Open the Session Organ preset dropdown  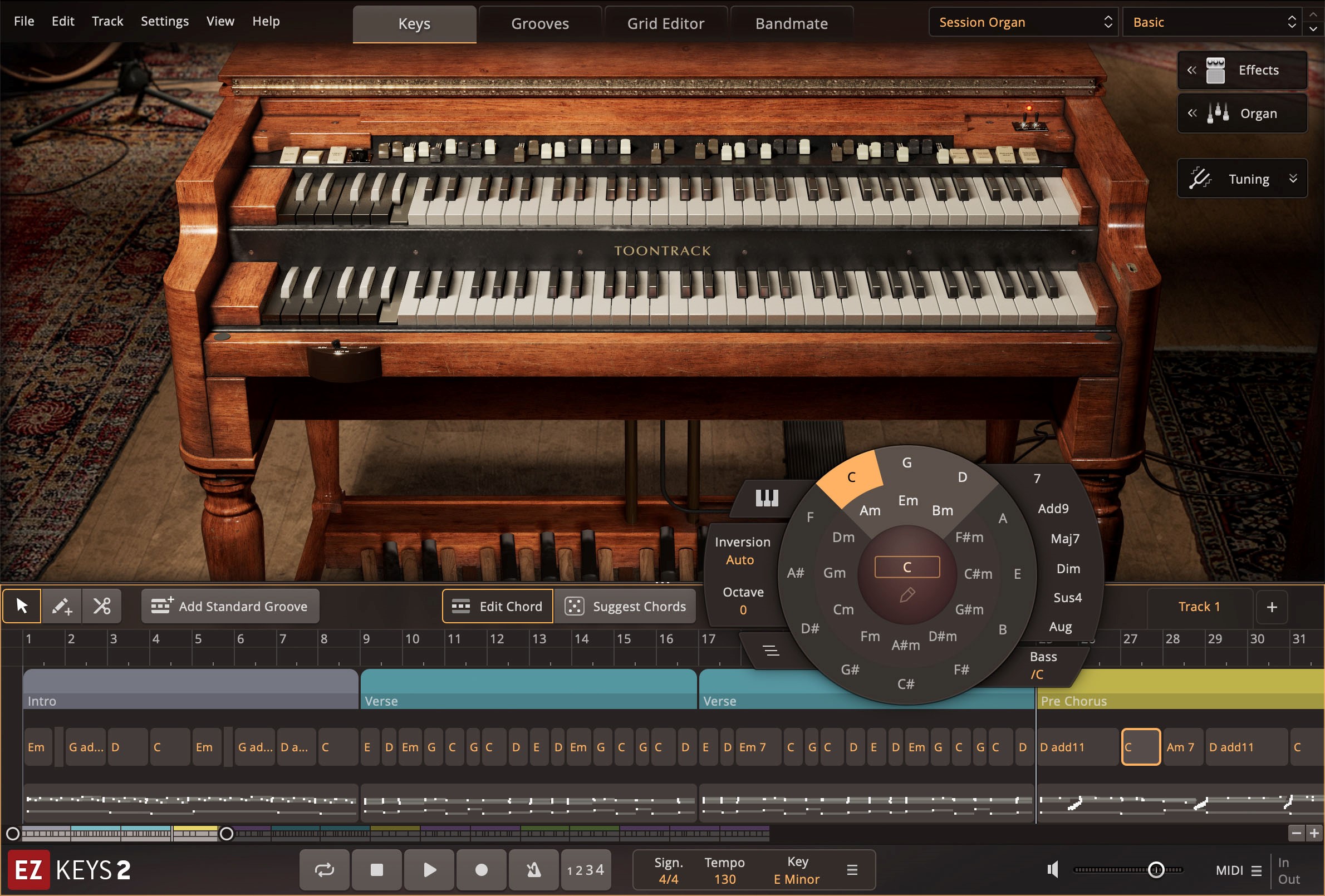[1023, 22]
